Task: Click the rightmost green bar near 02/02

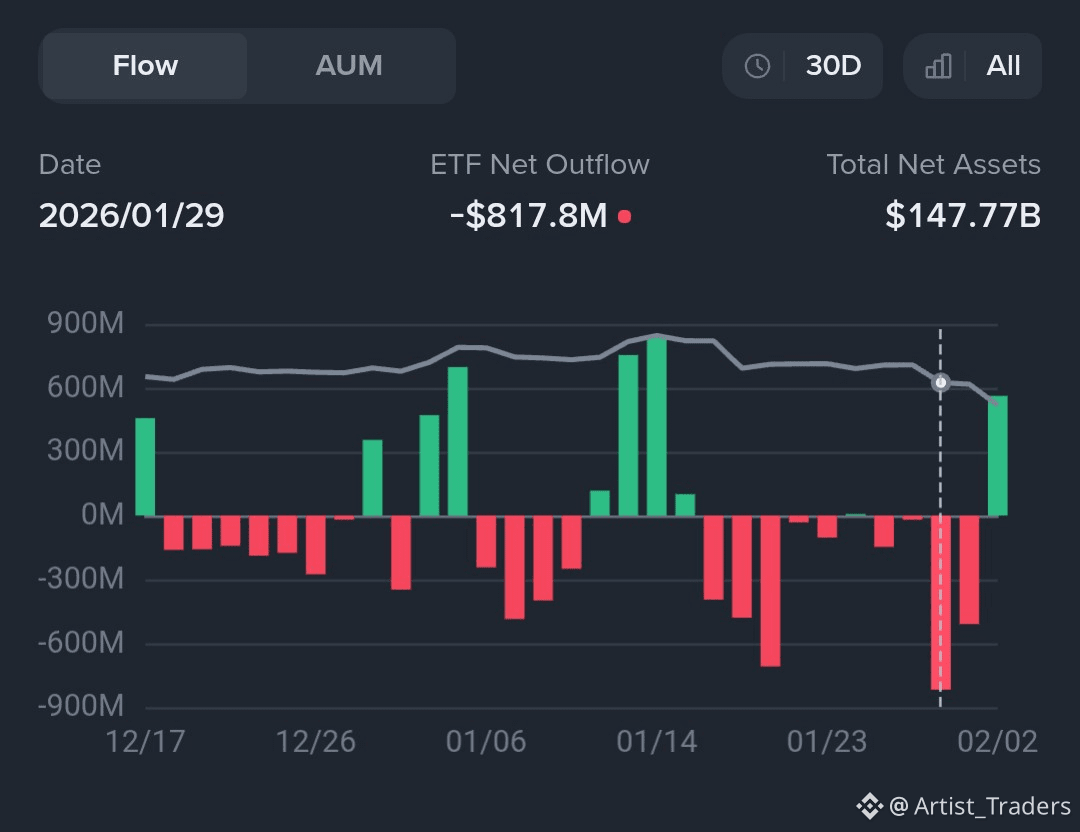Action: click(997, 456)
